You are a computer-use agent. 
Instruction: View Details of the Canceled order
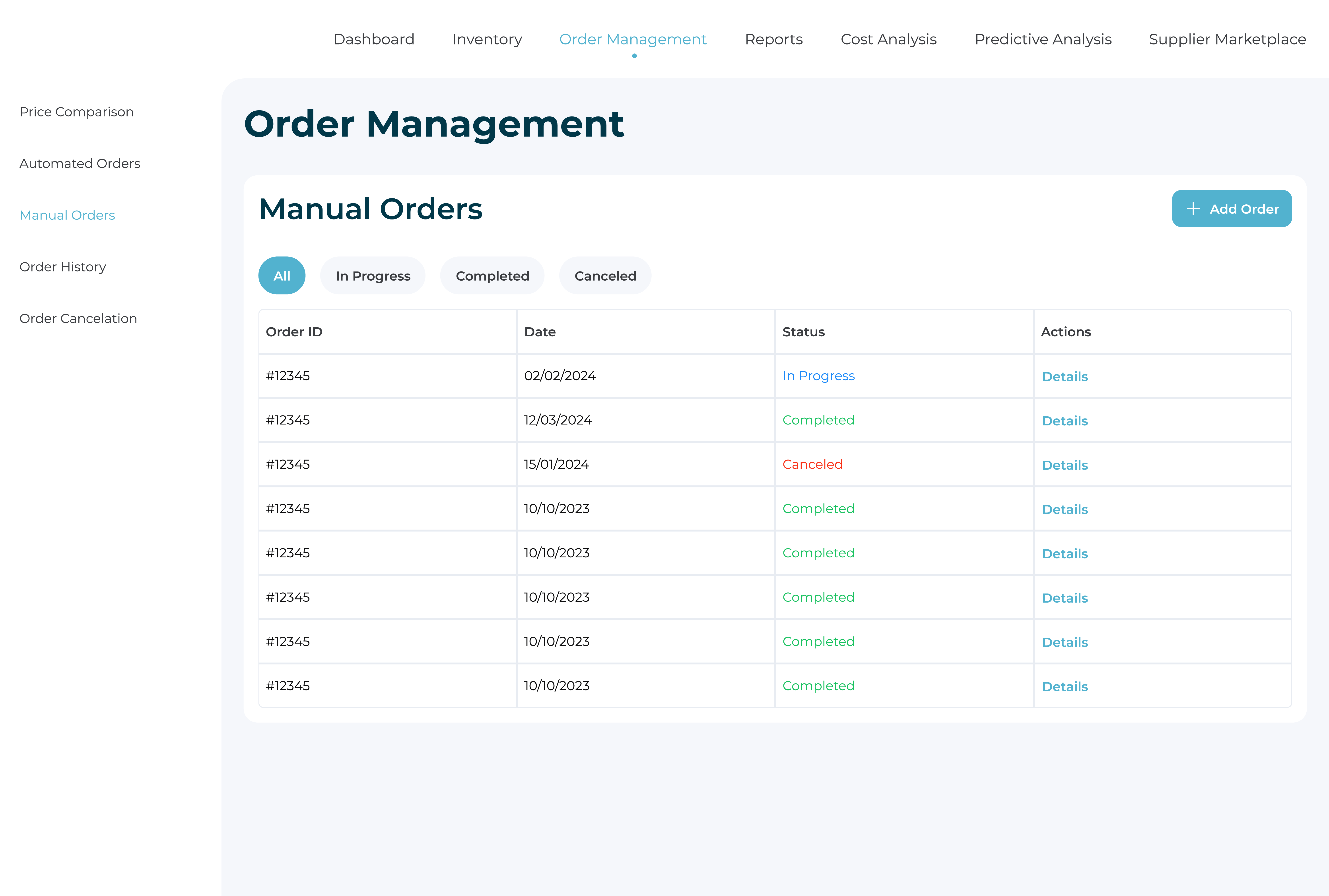point(1065,465)
